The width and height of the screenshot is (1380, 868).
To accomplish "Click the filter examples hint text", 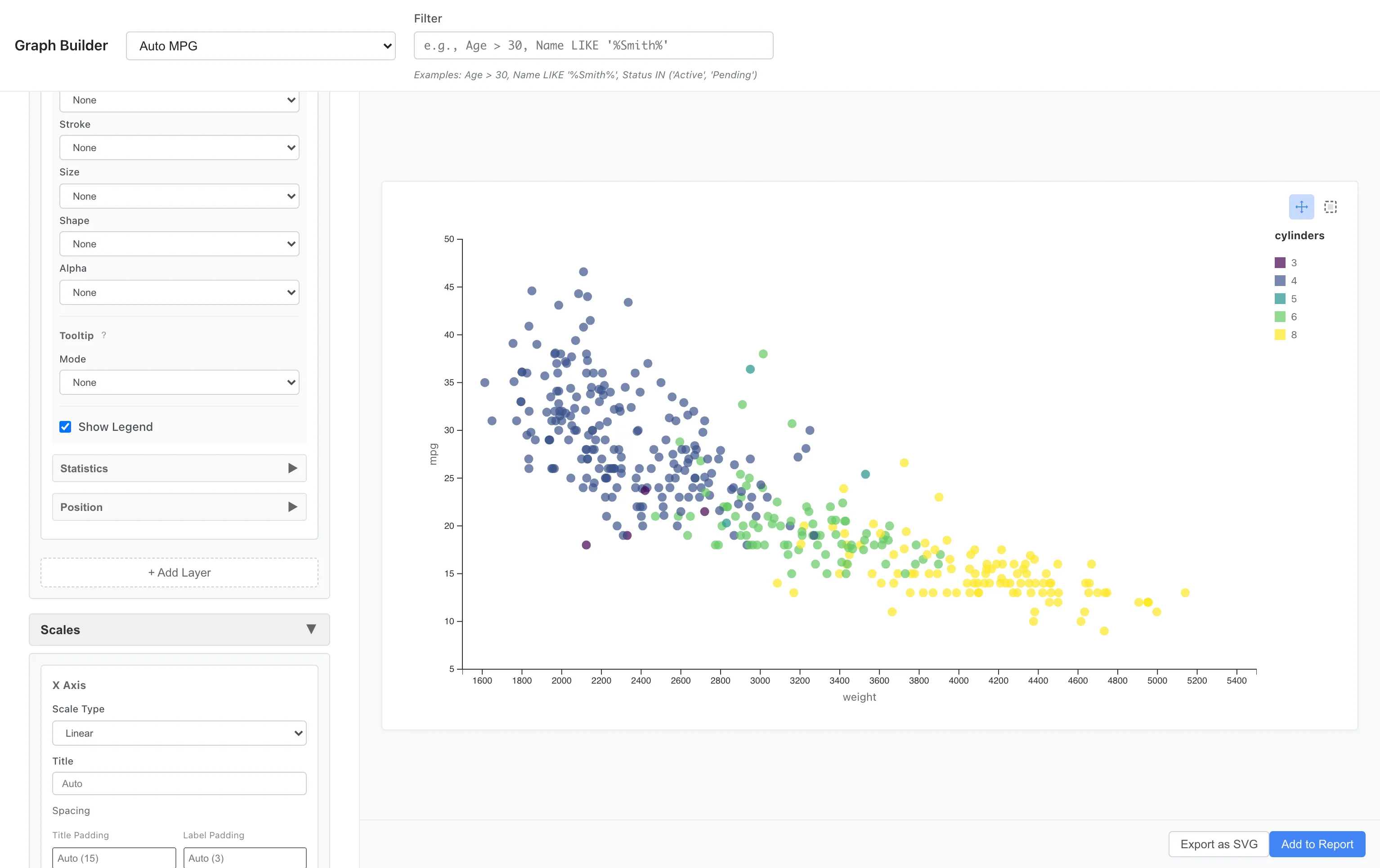I will [585, 75].
